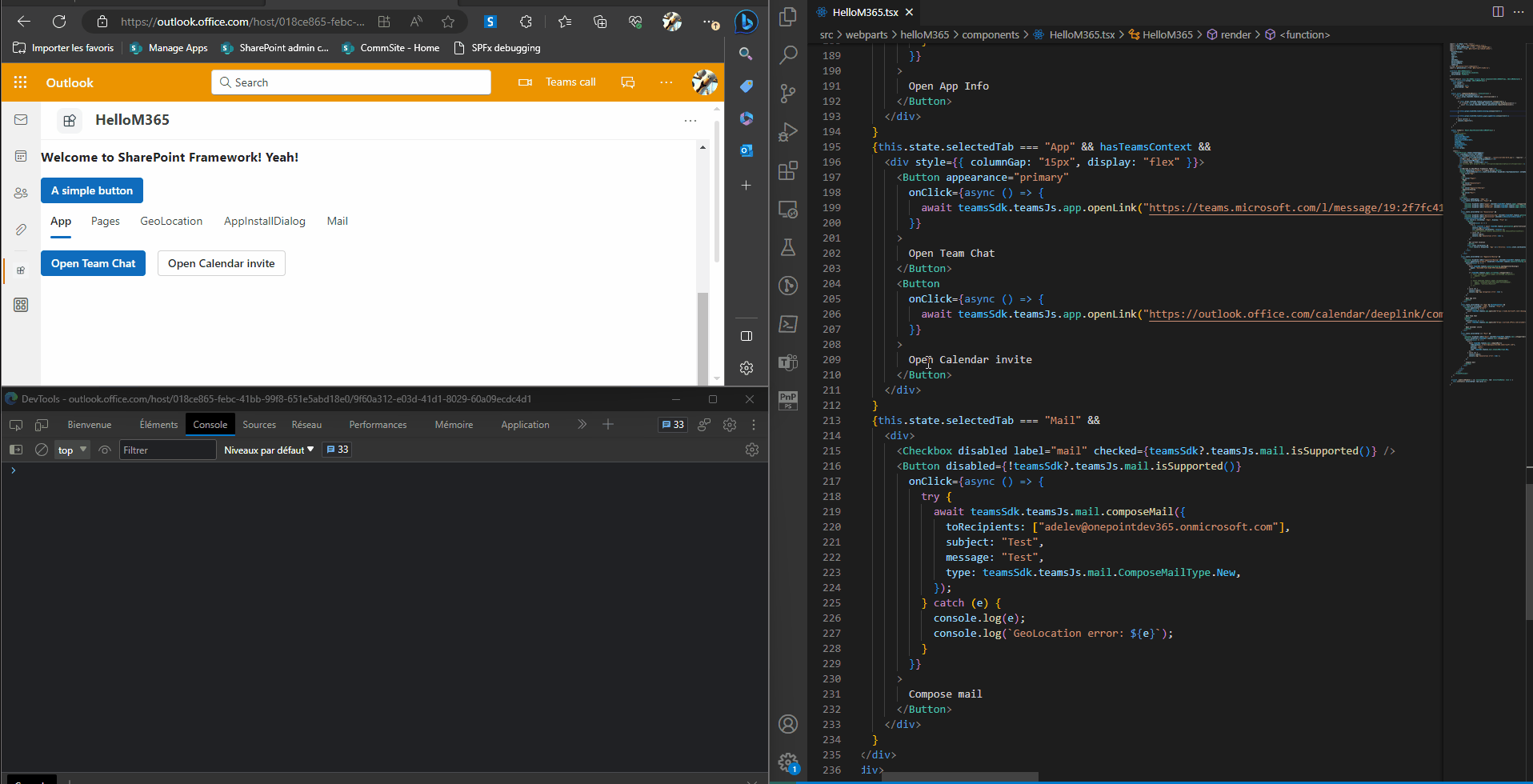This screenshot has width=1533, height=784.
Task: Open Outlook Calendar in left rail
Action: [21, 156]
